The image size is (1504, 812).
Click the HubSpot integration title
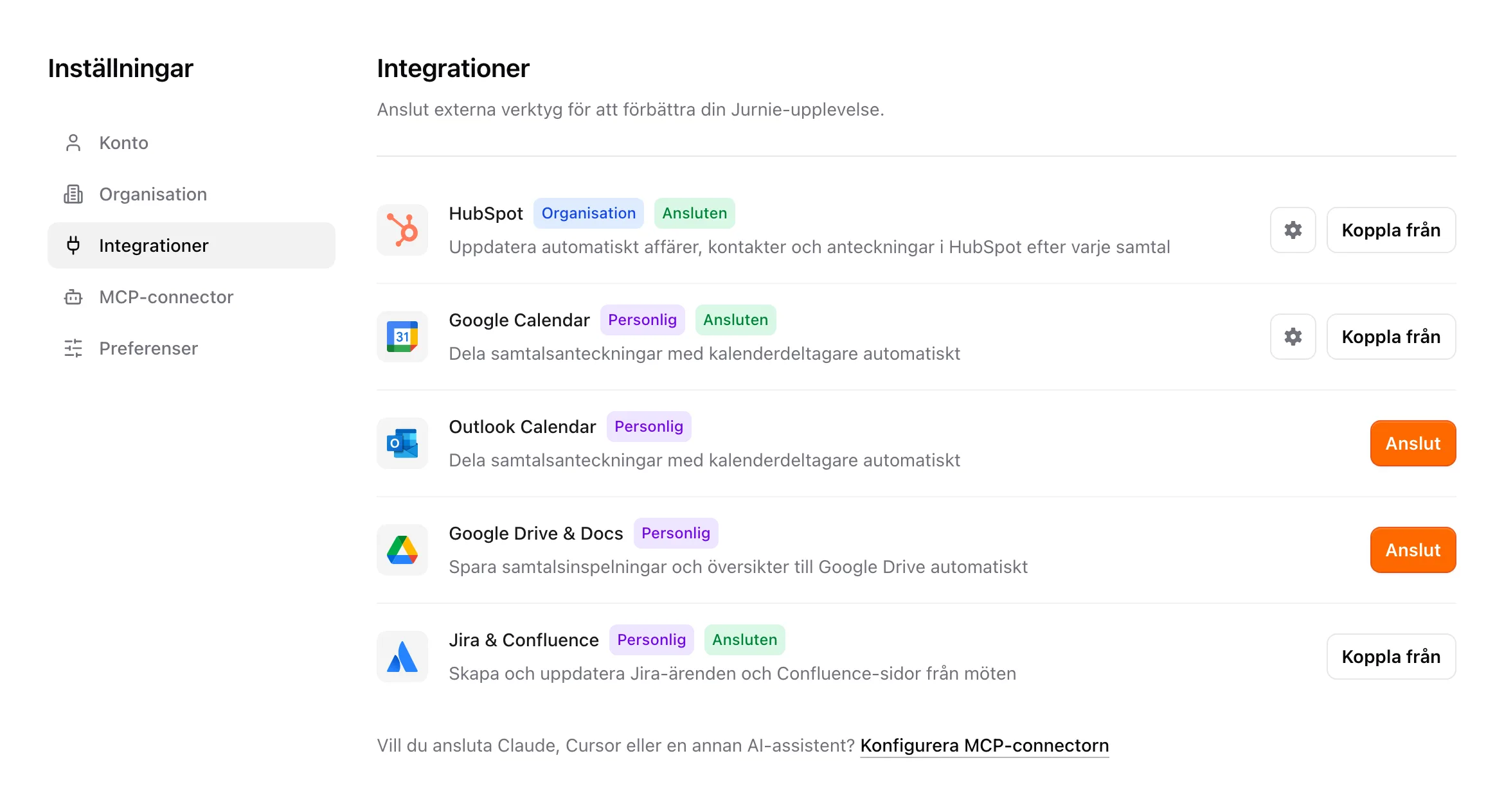coord(486,213)
